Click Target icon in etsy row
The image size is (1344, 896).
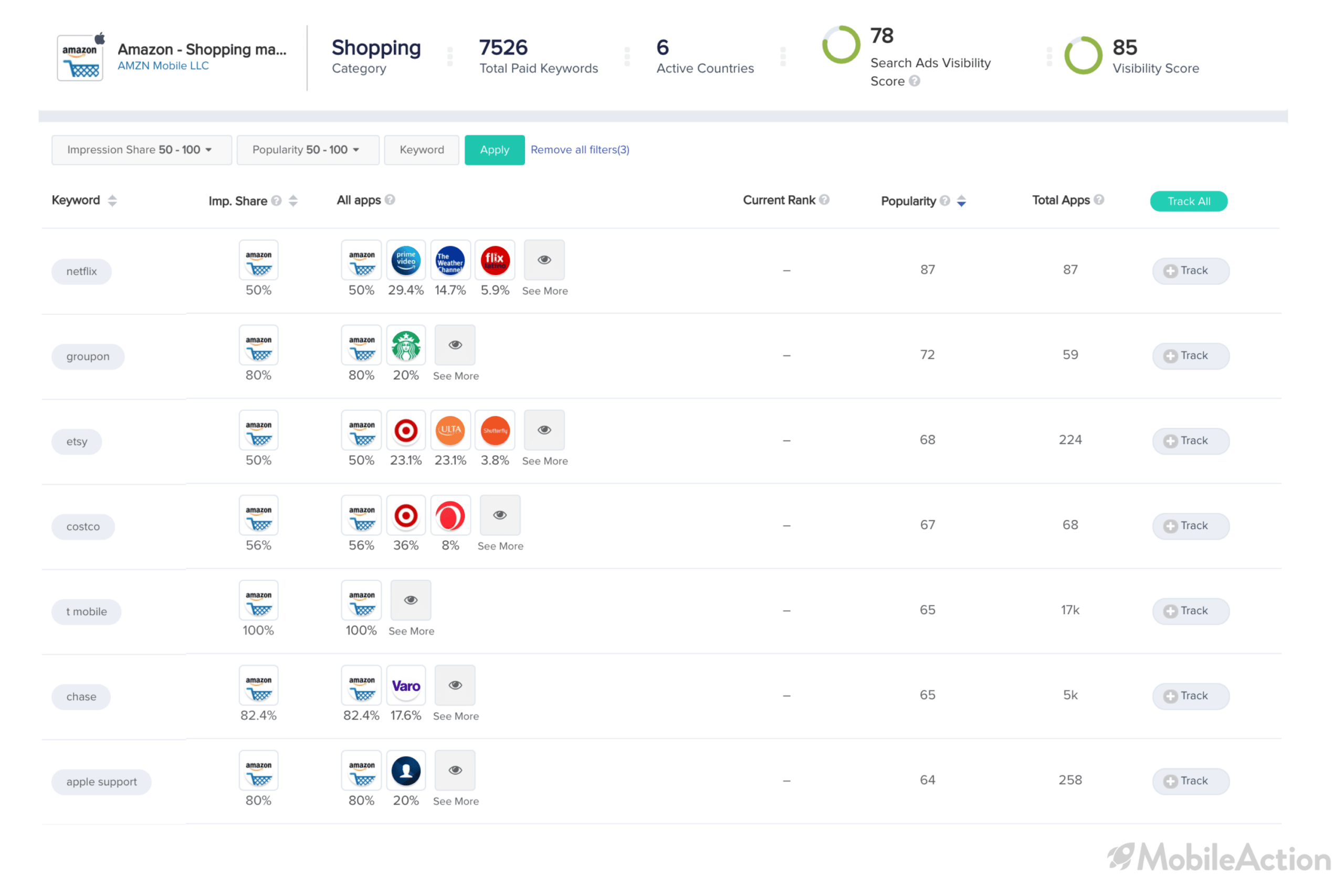(406, 430)
